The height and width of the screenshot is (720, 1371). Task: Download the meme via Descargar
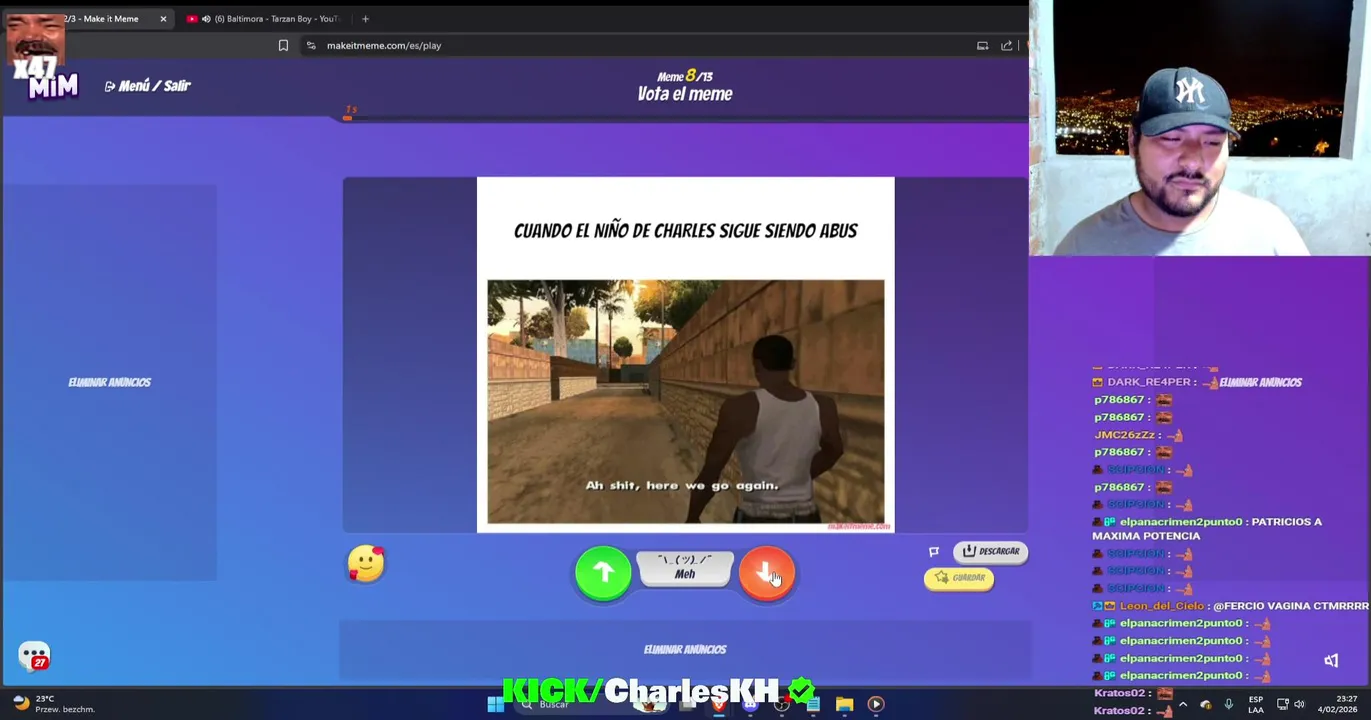(990, 551)
